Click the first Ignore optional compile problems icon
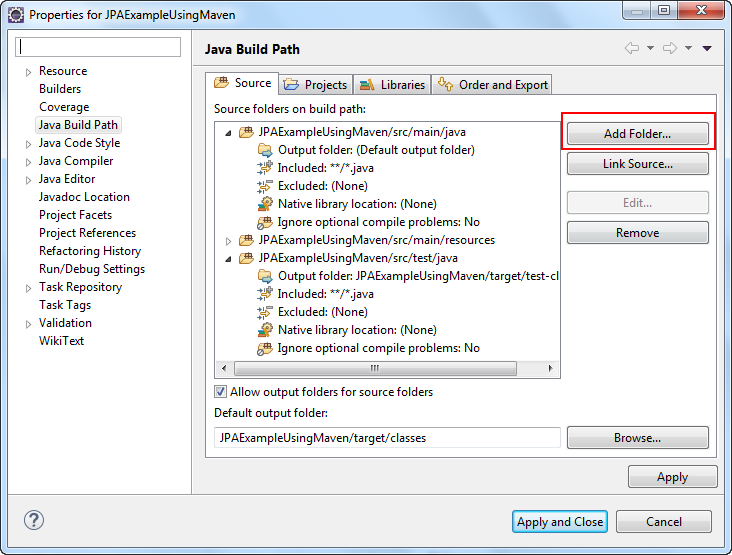Viewport: 732px width, 555px height. (x=265, y=222)
